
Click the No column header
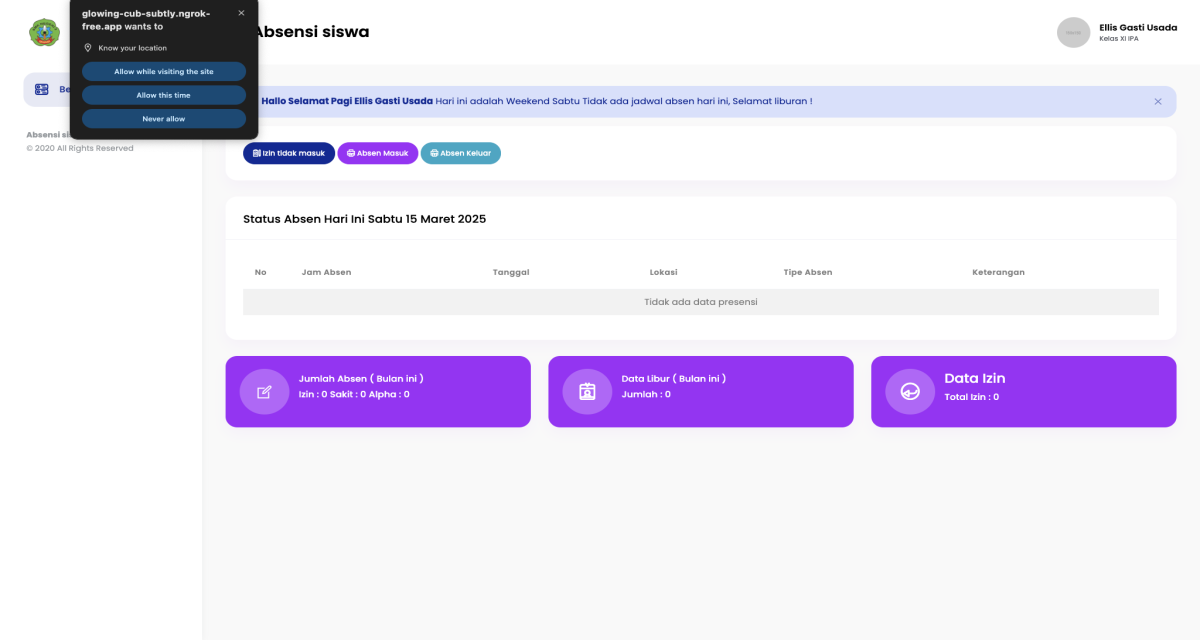[x=261, y=272]
